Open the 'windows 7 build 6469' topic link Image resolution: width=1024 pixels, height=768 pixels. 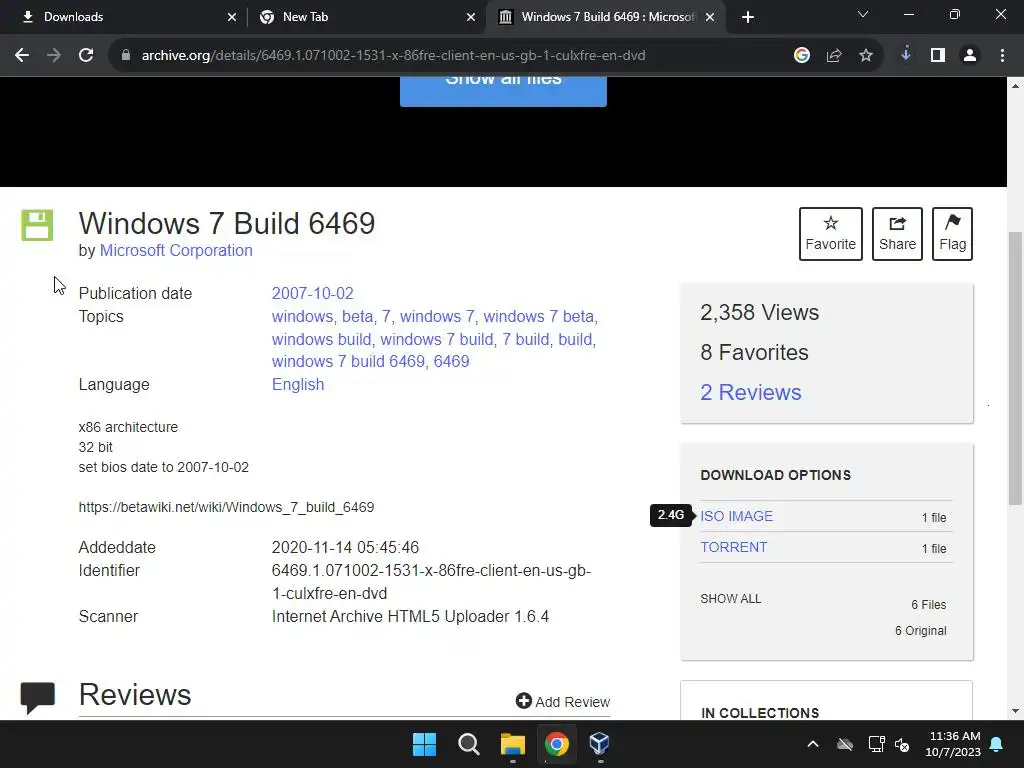click(348, 362)
